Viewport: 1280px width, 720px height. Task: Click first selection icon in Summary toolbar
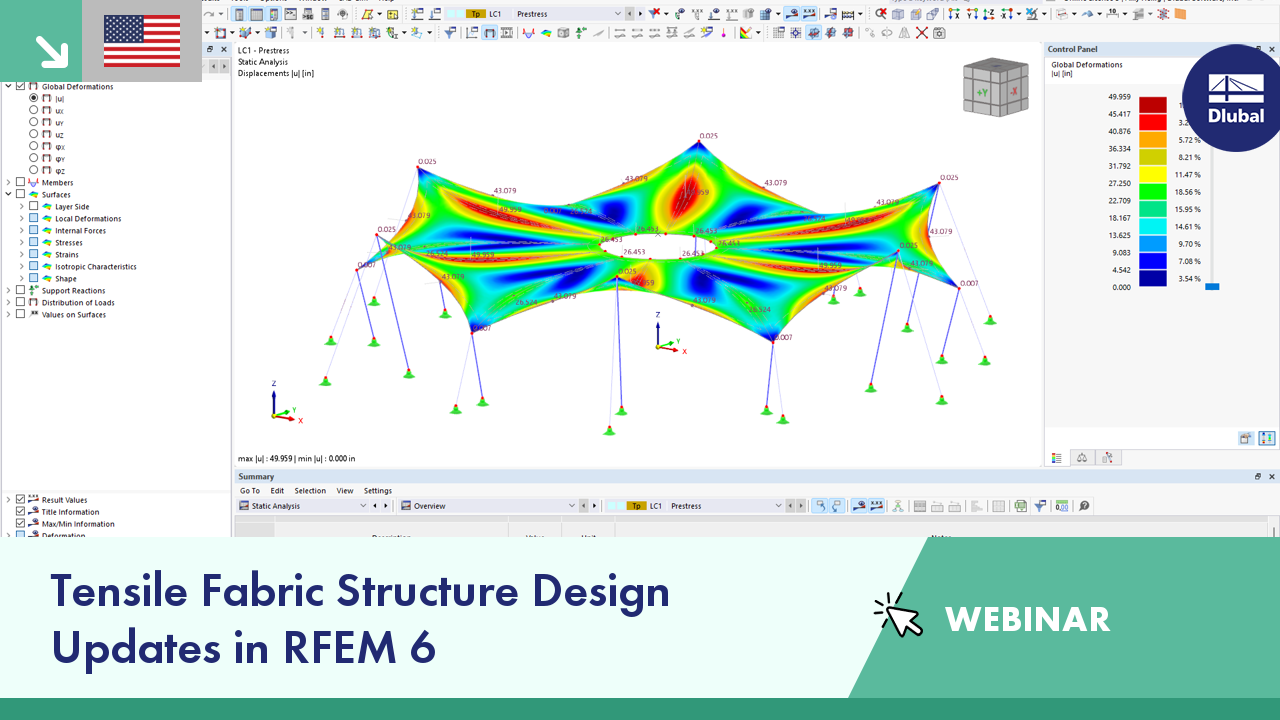(820, 506)
